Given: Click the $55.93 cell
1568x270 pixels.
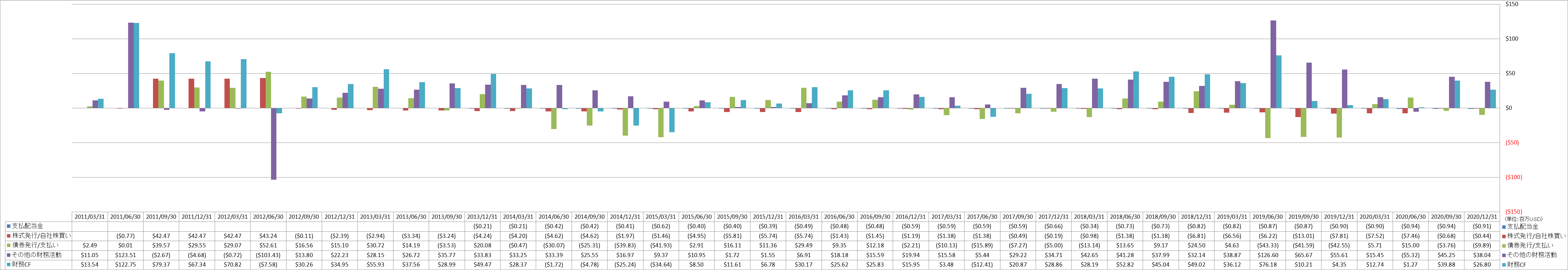Looking at the screenshot, I should point(375,265).
